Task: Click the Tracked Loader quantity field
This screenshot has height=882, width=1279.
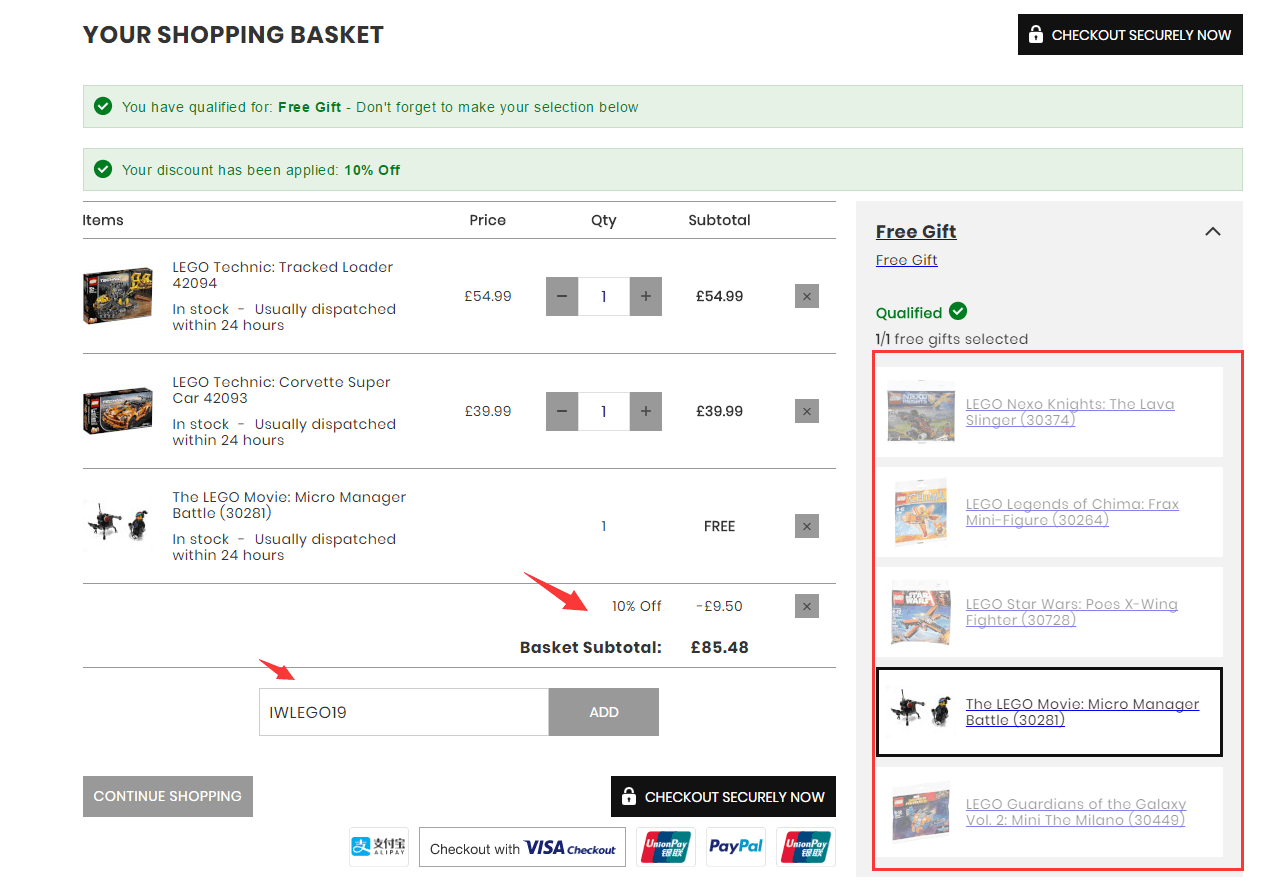Action: tap(604, 297)
